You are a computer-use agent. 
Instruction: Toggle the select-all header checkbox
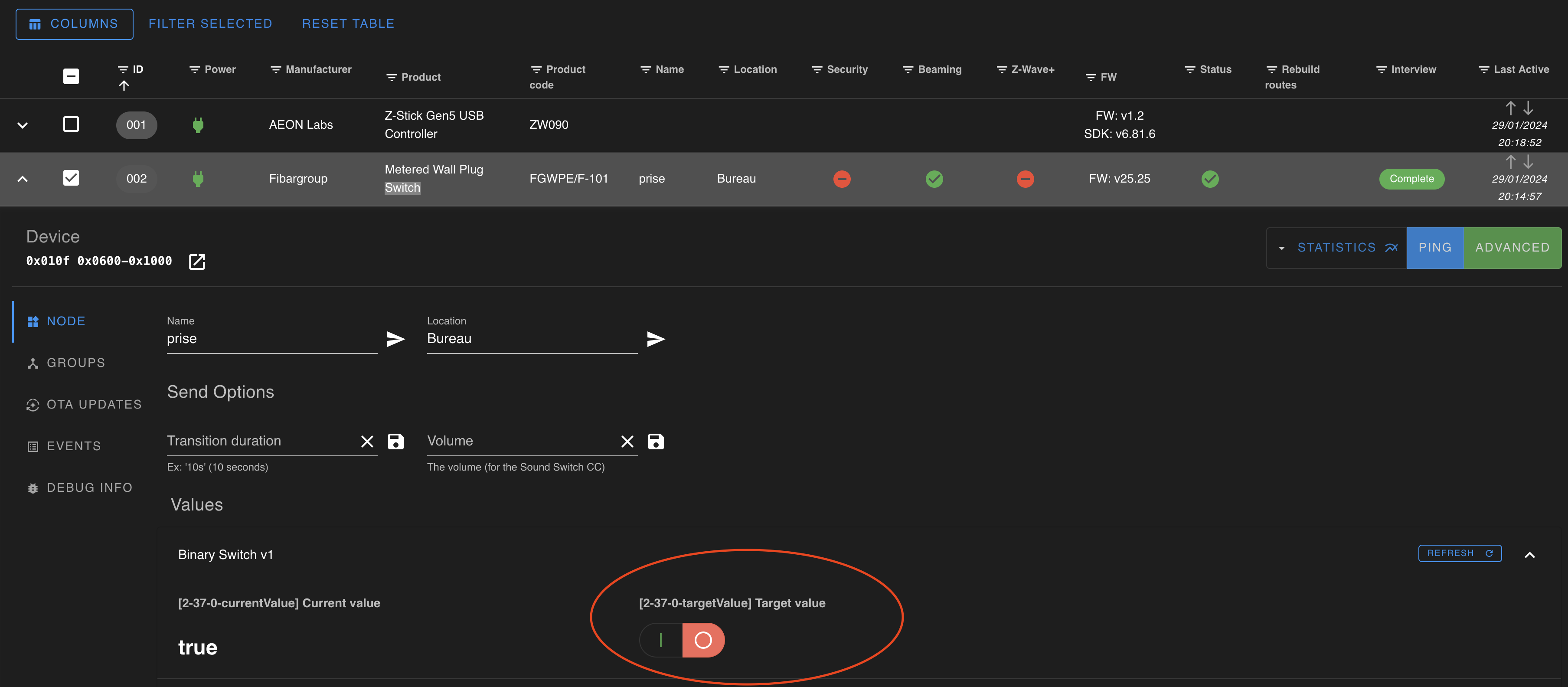coord(71,76)
